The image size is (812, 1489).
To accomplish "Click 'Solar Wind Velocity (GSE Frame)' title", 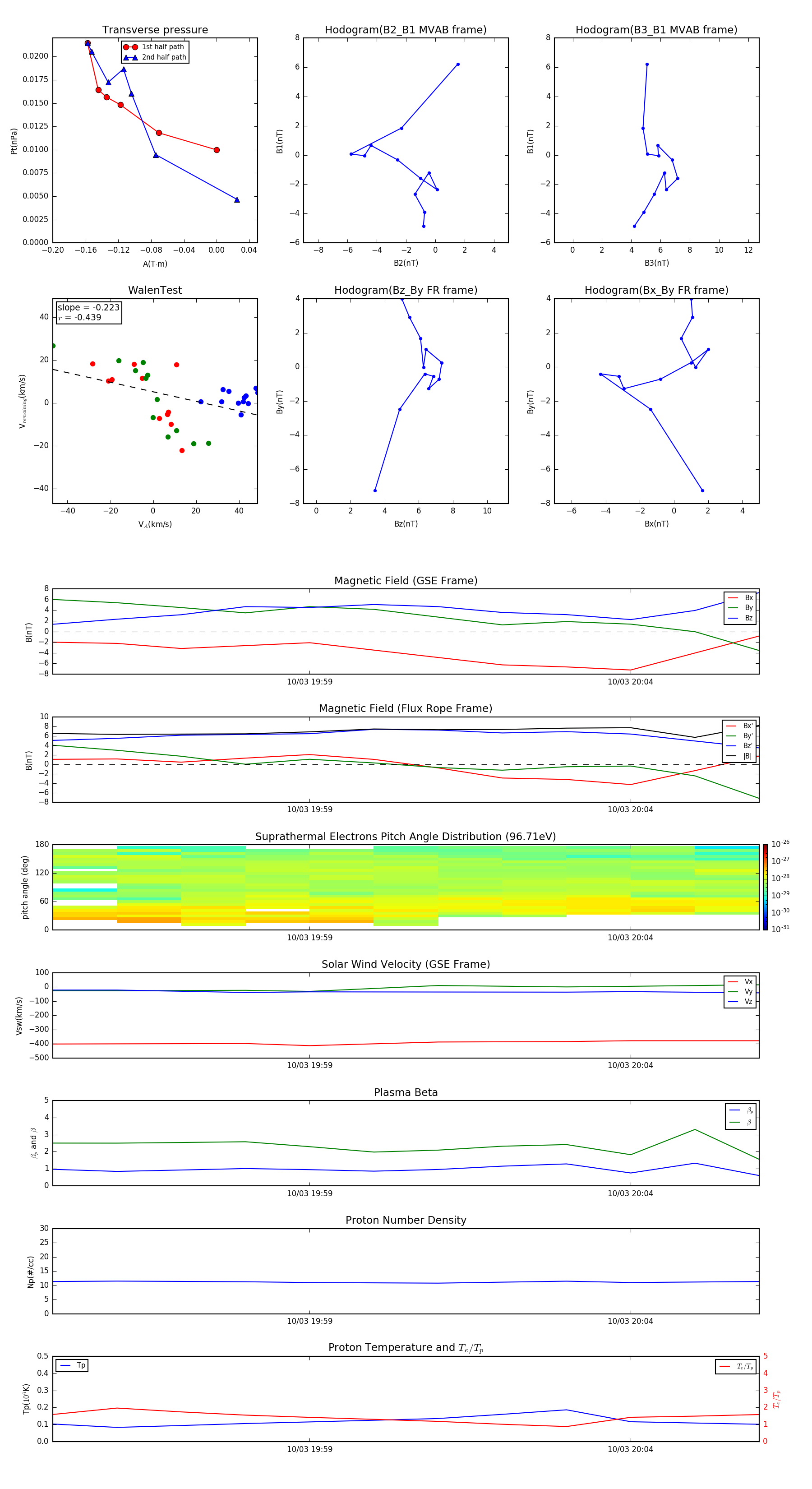I will coord(406,965).
